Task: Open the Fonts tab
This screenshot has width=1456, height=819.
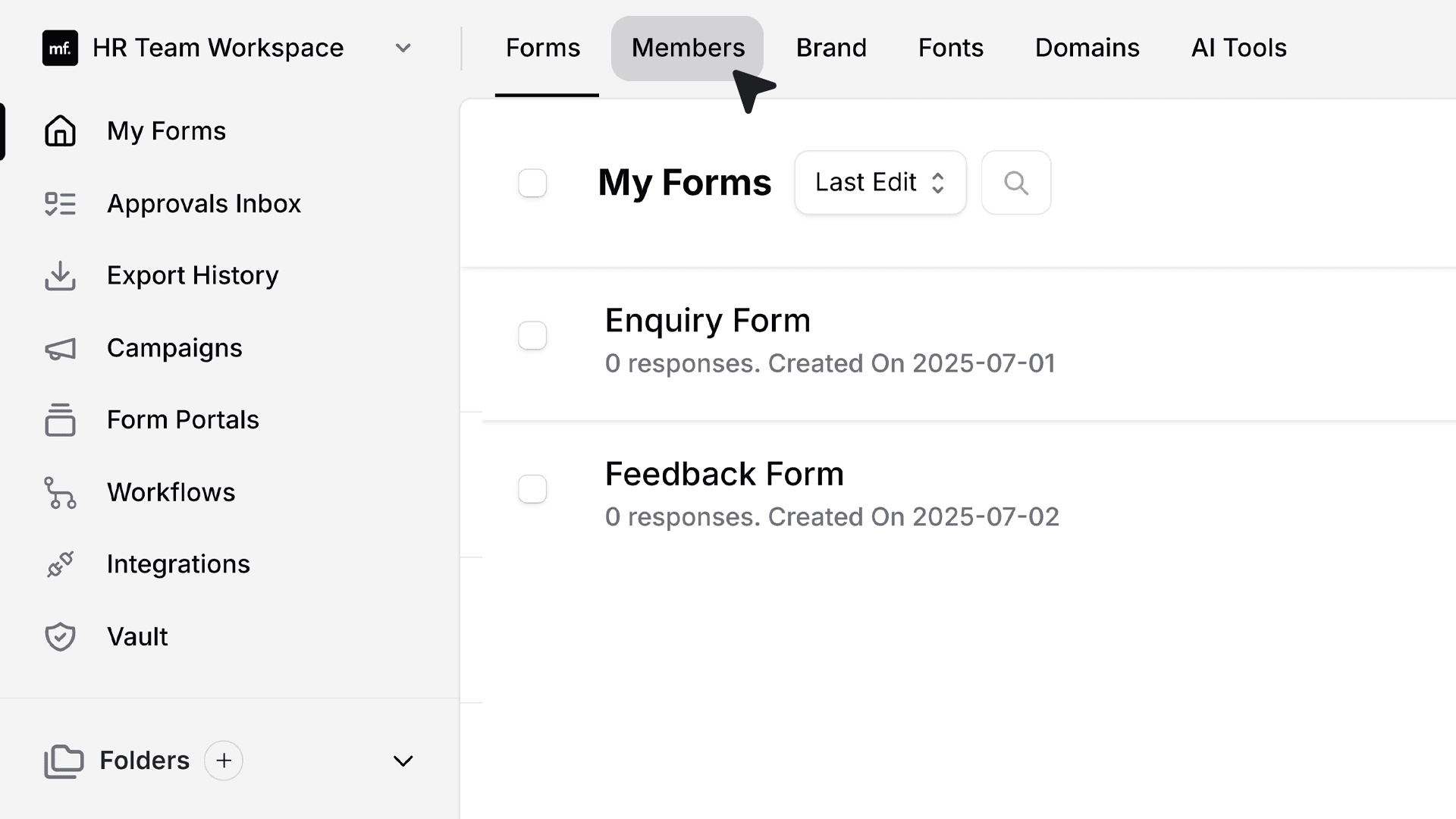Action: (x=951, y=48)
